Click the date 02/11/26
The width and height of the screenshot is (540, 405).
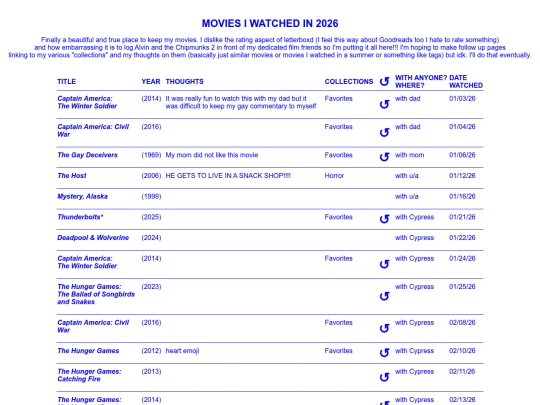pos(462,371)
